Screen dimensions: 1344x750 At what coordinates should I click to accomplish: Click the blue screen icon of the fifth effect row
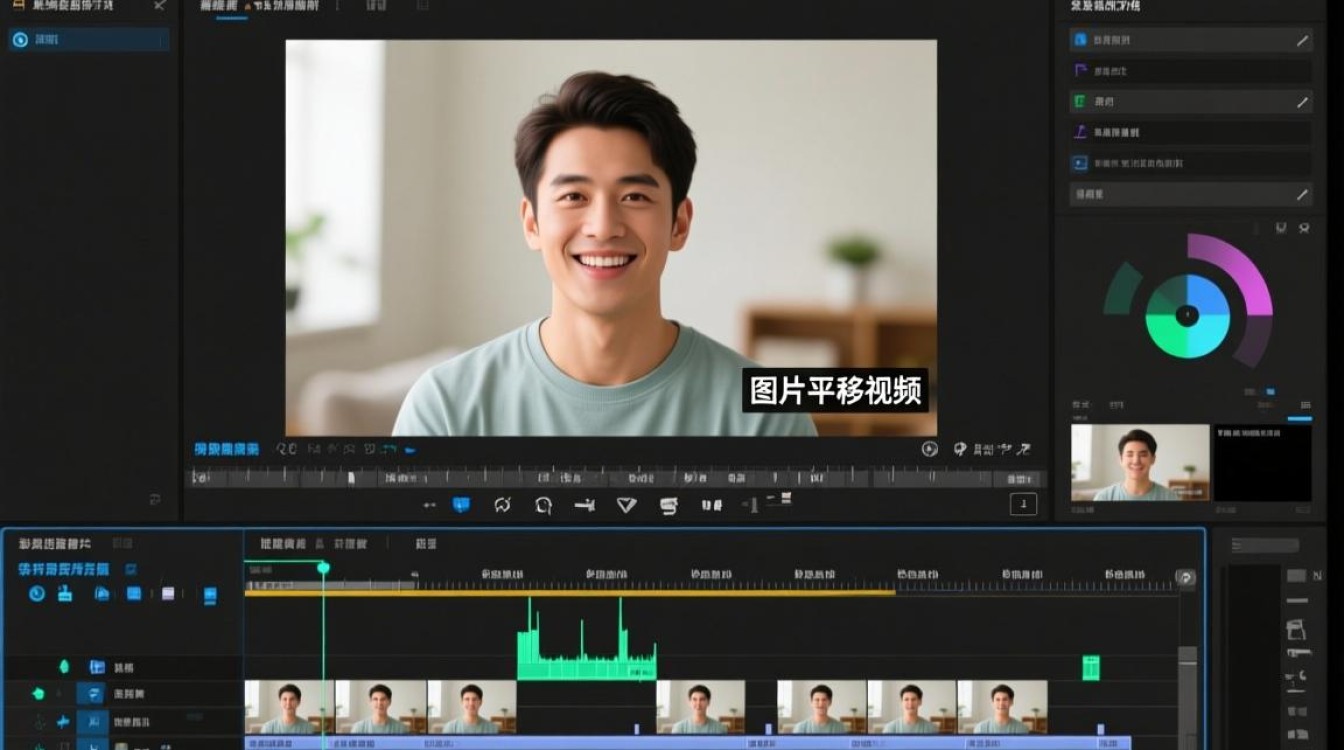(x=1080, y=163)
